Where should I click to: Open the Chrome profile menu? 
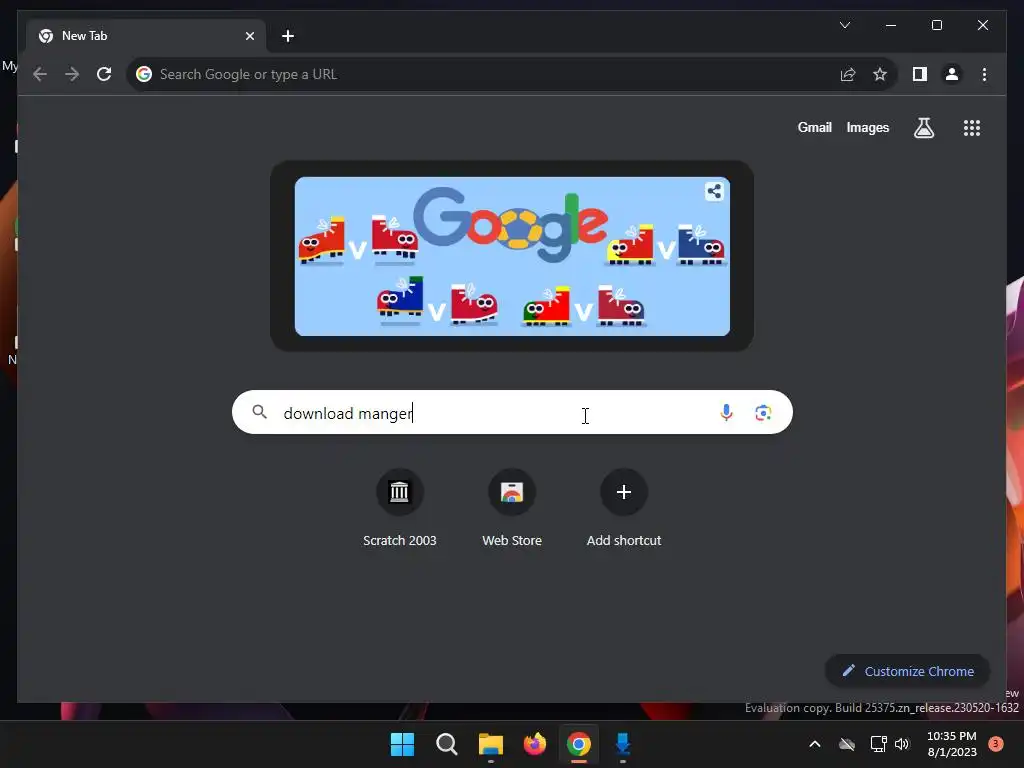pyautogui.click(x=952, y=74)
